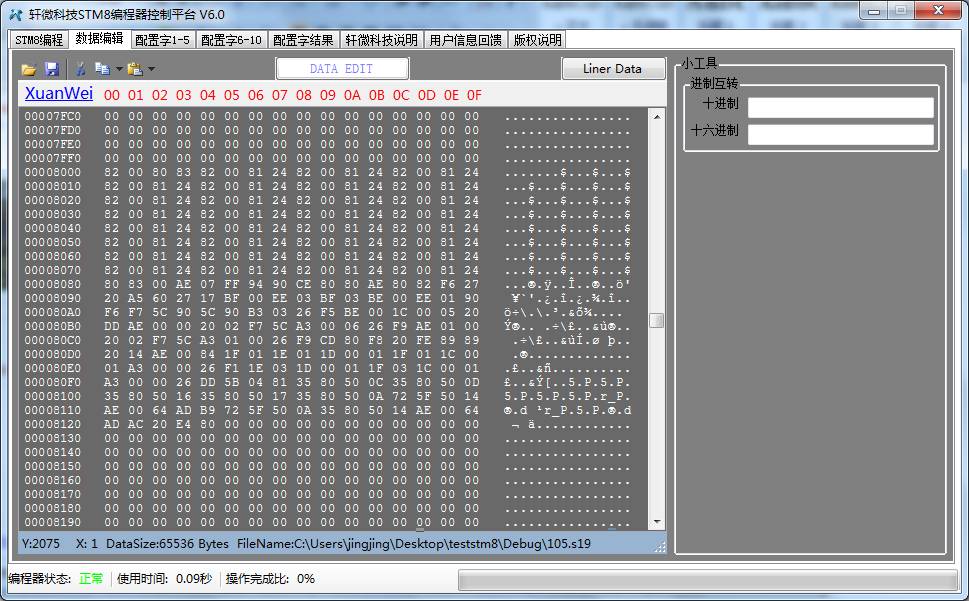Image resolution: width=969 pixels, height=601 pixels.
Task: Click the app icon in the title bar
Action: (x=15, y=14)
